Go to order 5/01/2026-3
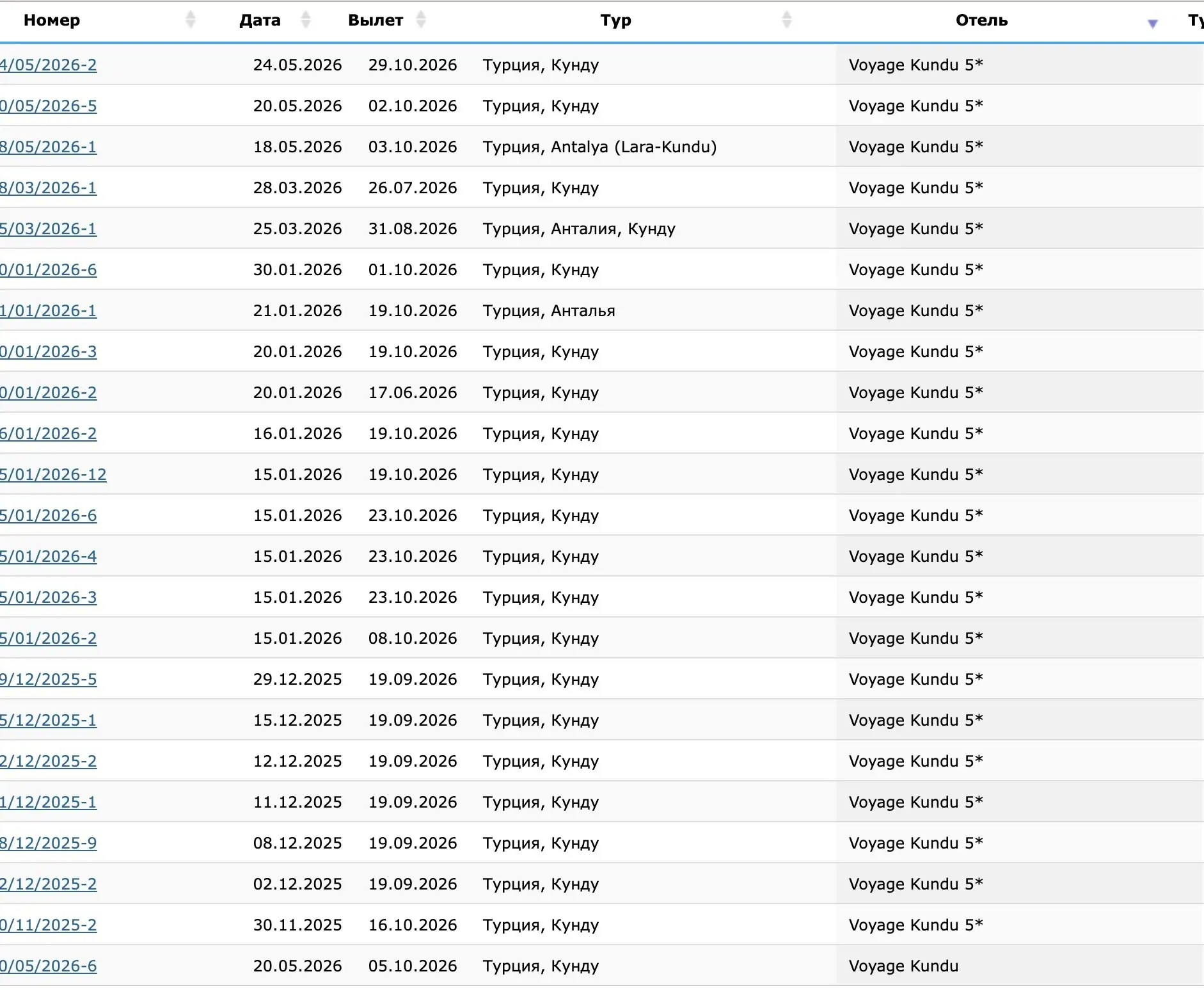This screenshot has height=990, width=1204. tap(49, 597)
